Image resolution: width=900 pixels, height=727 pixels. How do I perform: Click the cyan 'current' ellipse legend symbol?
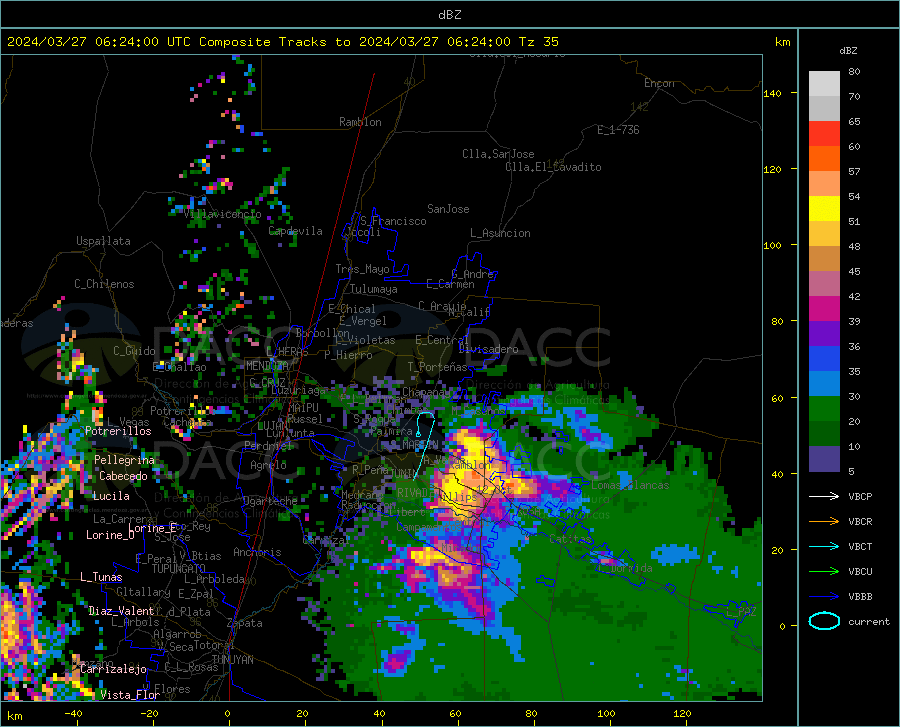click(x=824, y=621)
